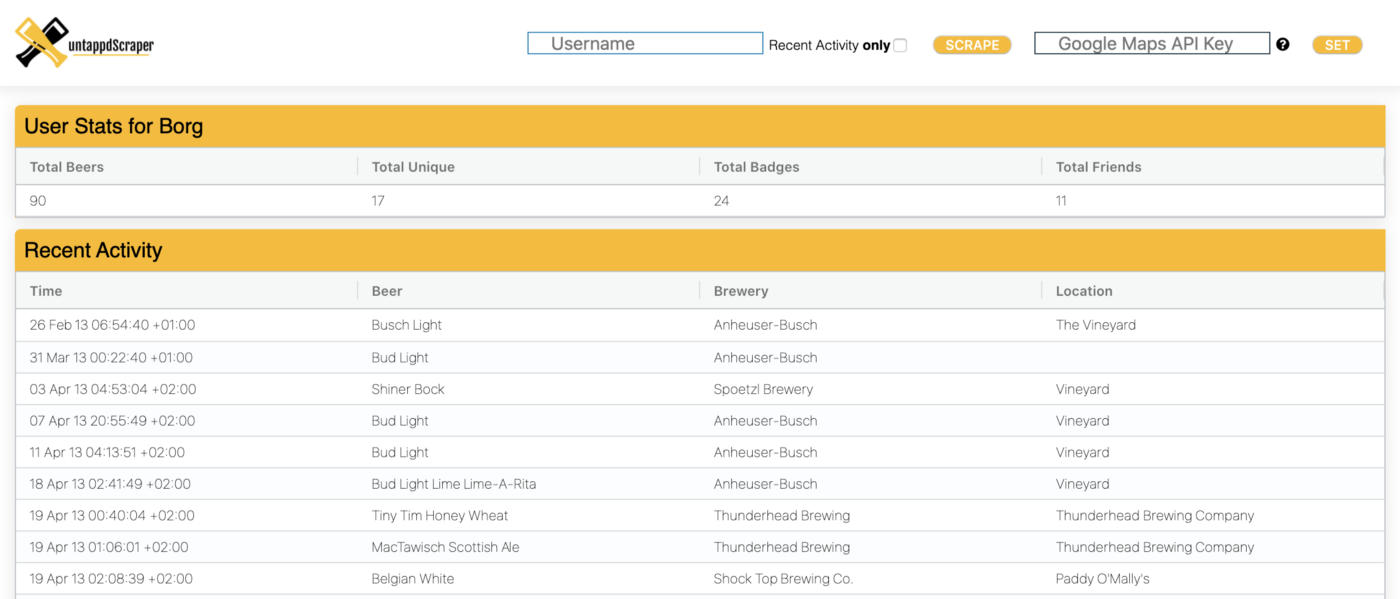Open the Google Maps API Key help icon

point(1283,45)
